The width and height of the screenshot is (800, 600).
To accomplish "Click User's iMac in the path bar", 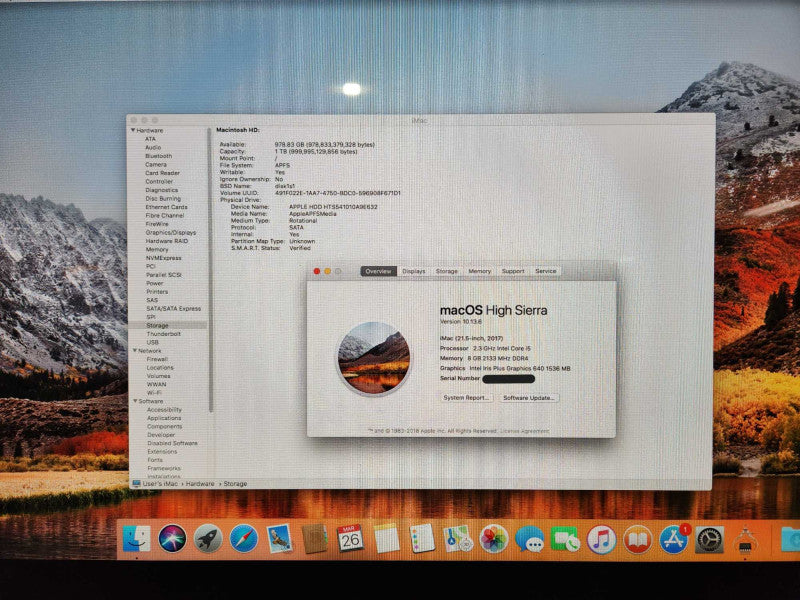I will [x=160, y=484].
